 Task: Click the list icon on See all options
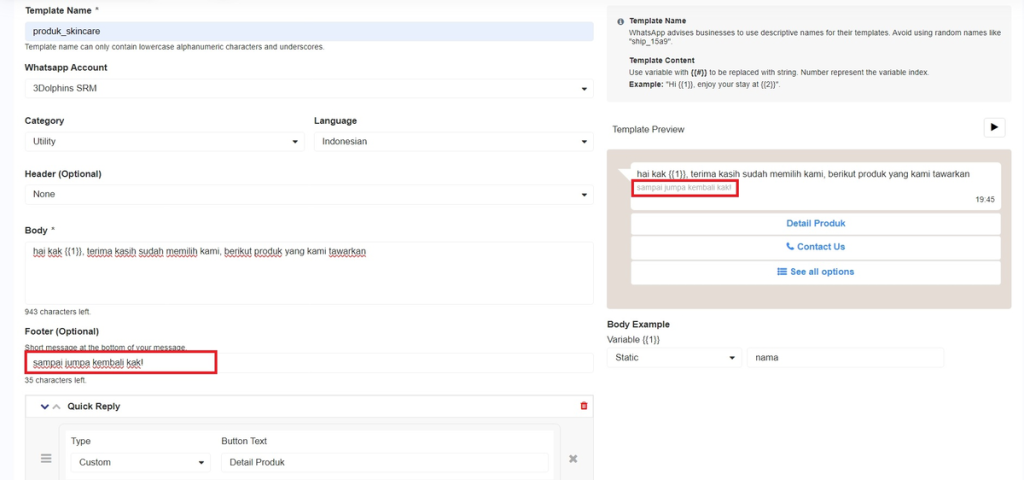tap(782, 272)
